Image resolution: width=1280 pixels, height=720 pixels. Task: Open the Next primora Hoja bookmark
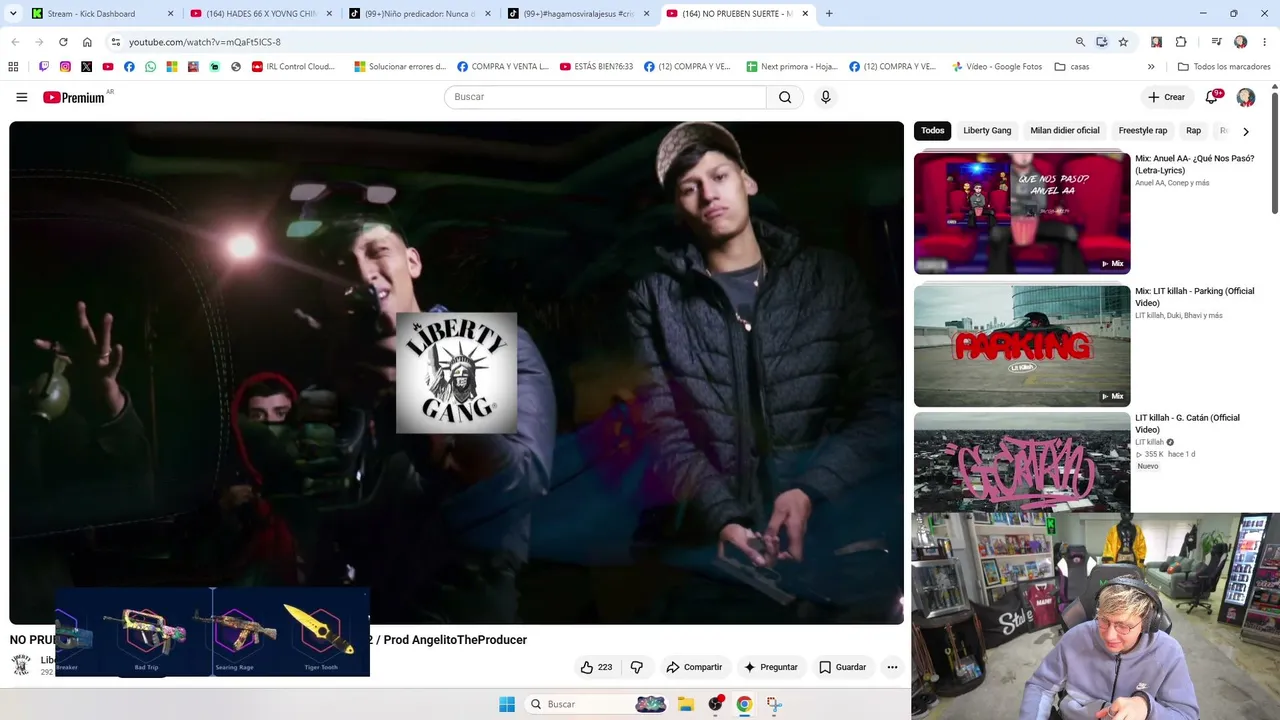(792, 67)
